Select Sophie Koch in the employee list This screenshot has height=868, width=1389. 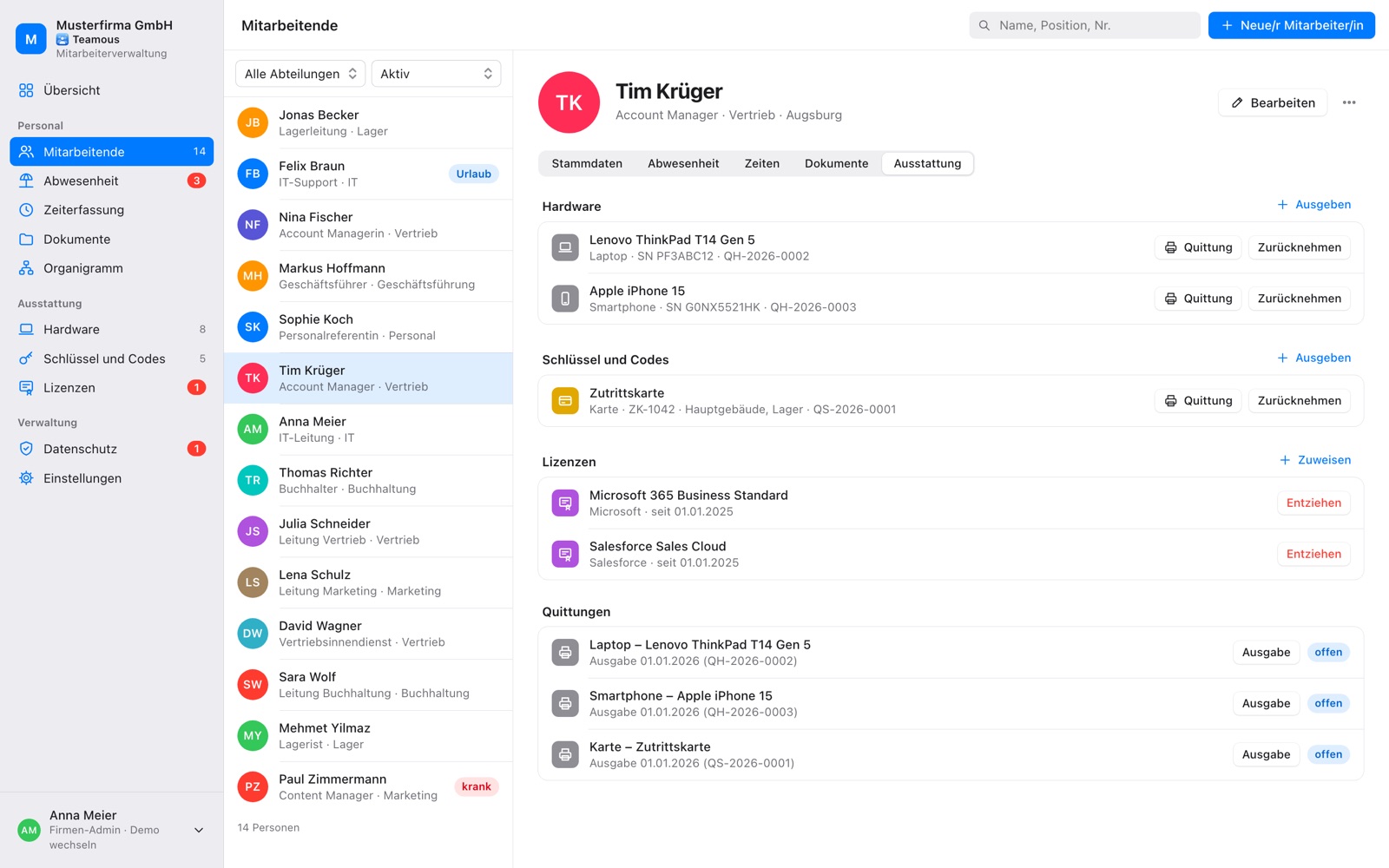[368, 327]
